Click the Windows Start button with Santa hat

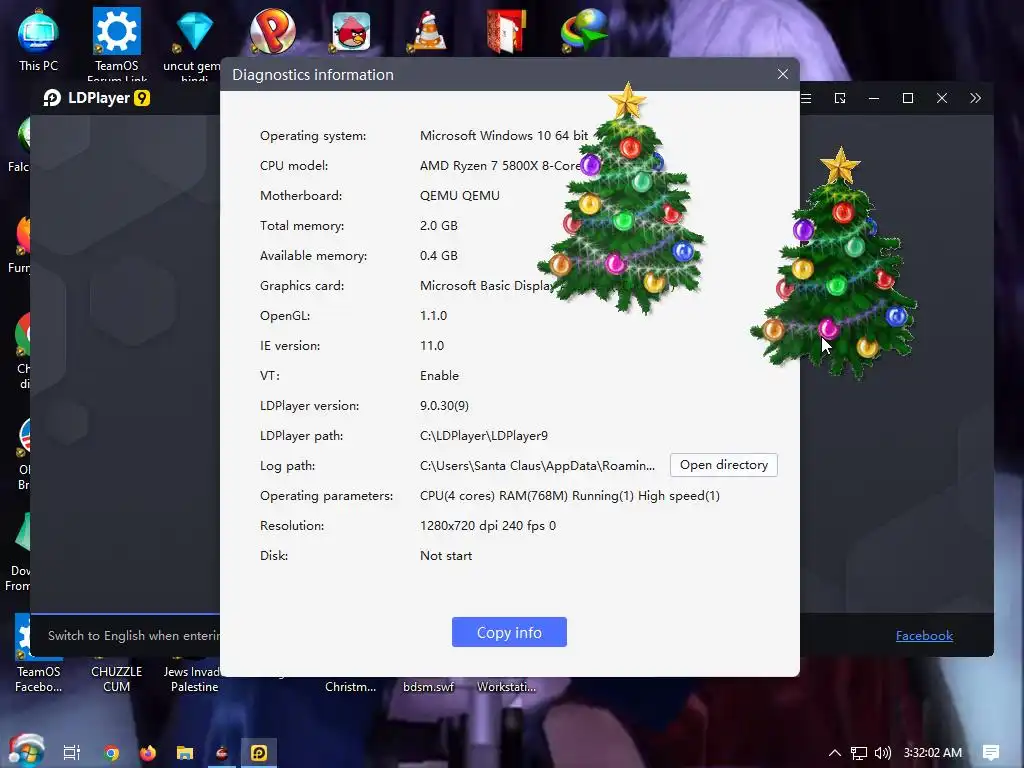click(x=25, y=752)
